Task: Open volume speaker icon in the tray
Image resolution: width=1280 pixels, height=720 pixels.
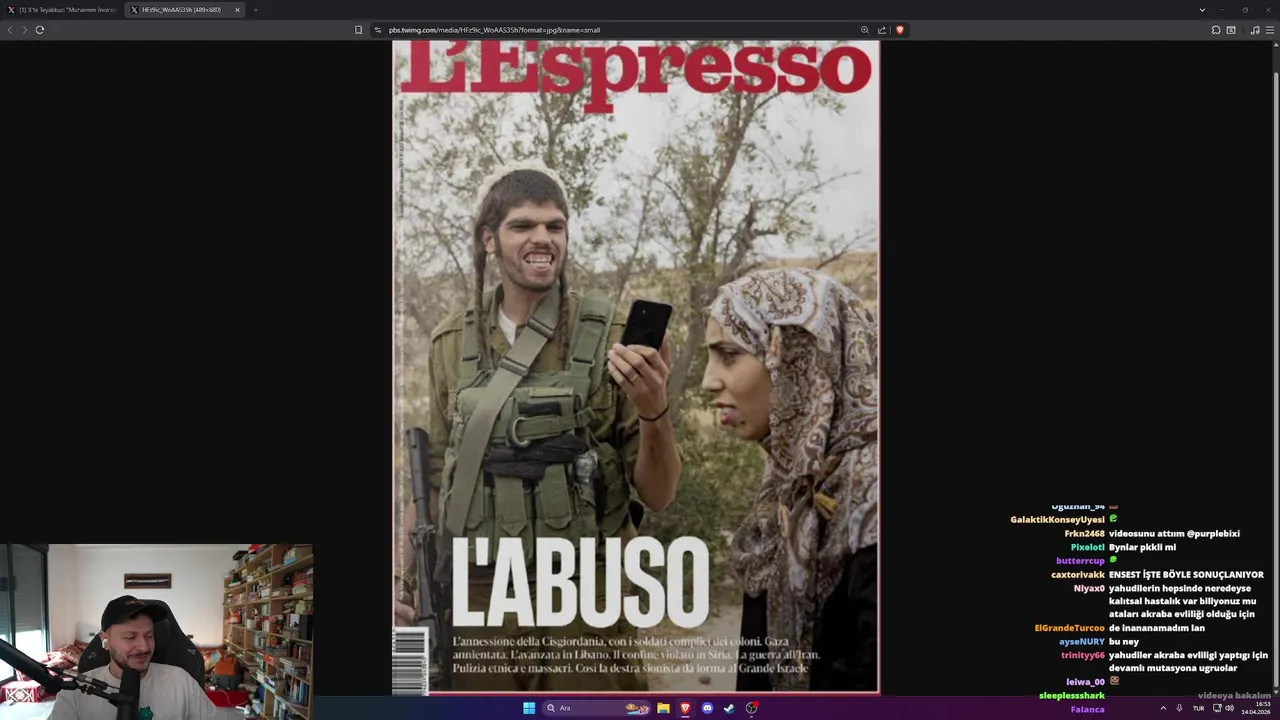Action: (1230, 708)
